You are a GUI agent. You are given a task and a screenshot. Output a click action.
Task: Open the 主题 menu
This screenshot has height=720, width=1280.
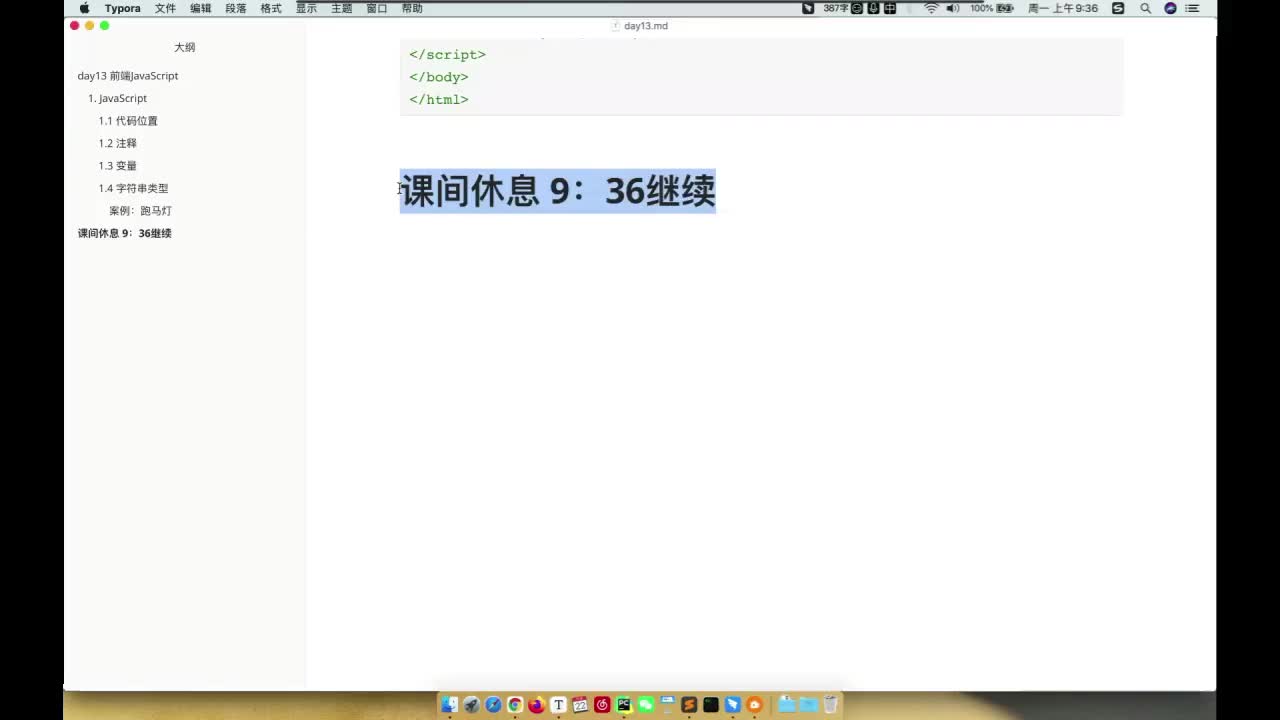pos(342,8)
